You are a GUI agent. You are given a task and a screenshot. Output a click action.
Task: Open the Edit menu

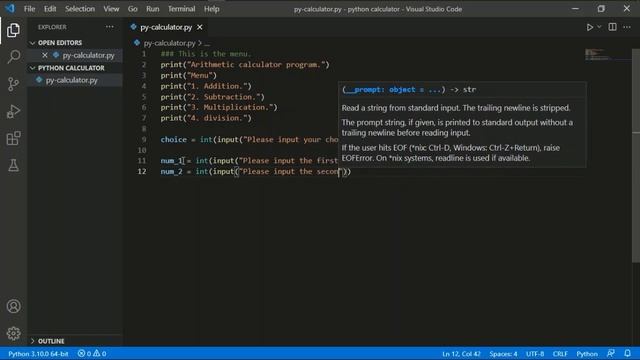click(x=50, y=9)
